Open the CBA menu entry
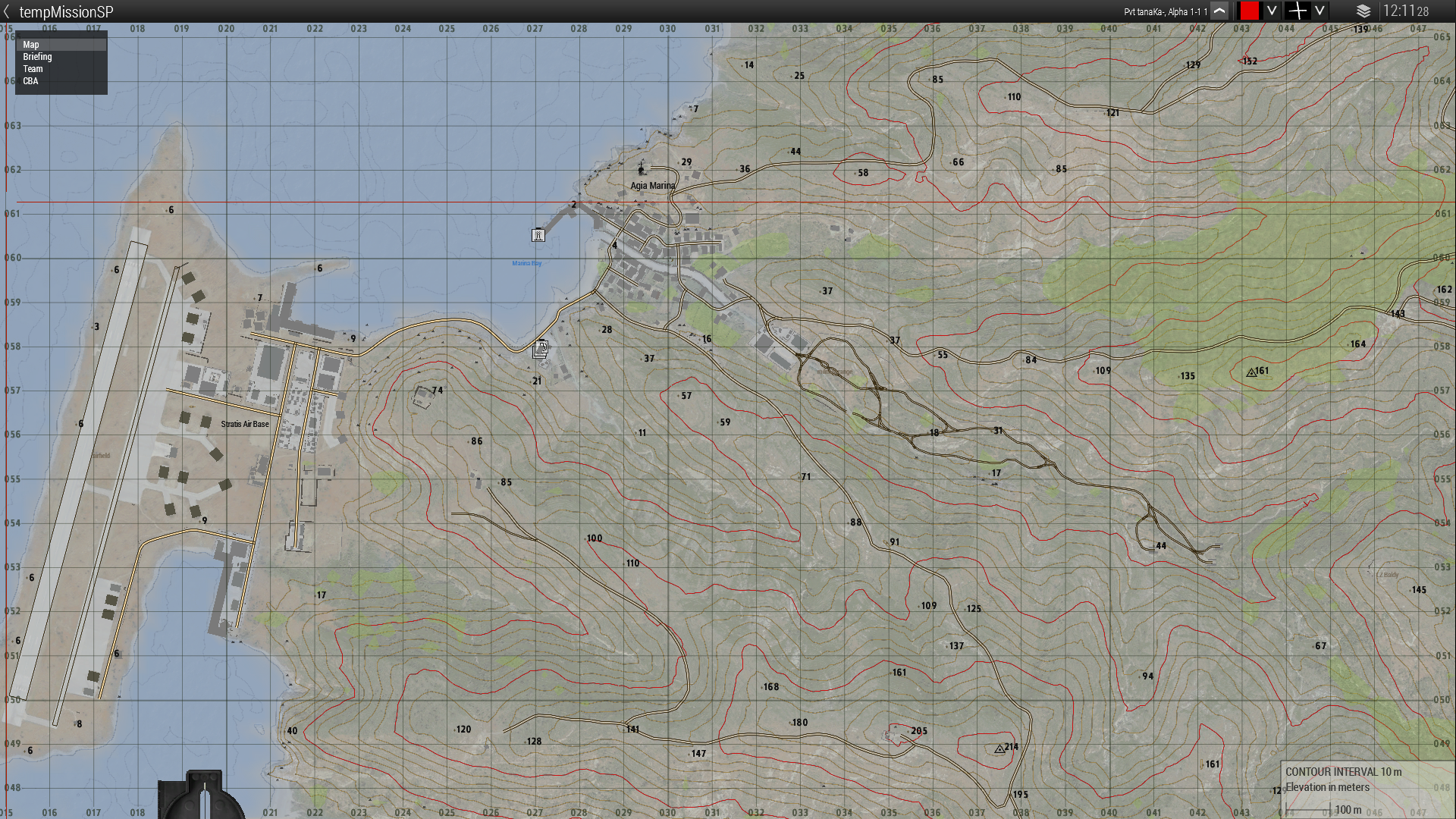 (30, 81)
